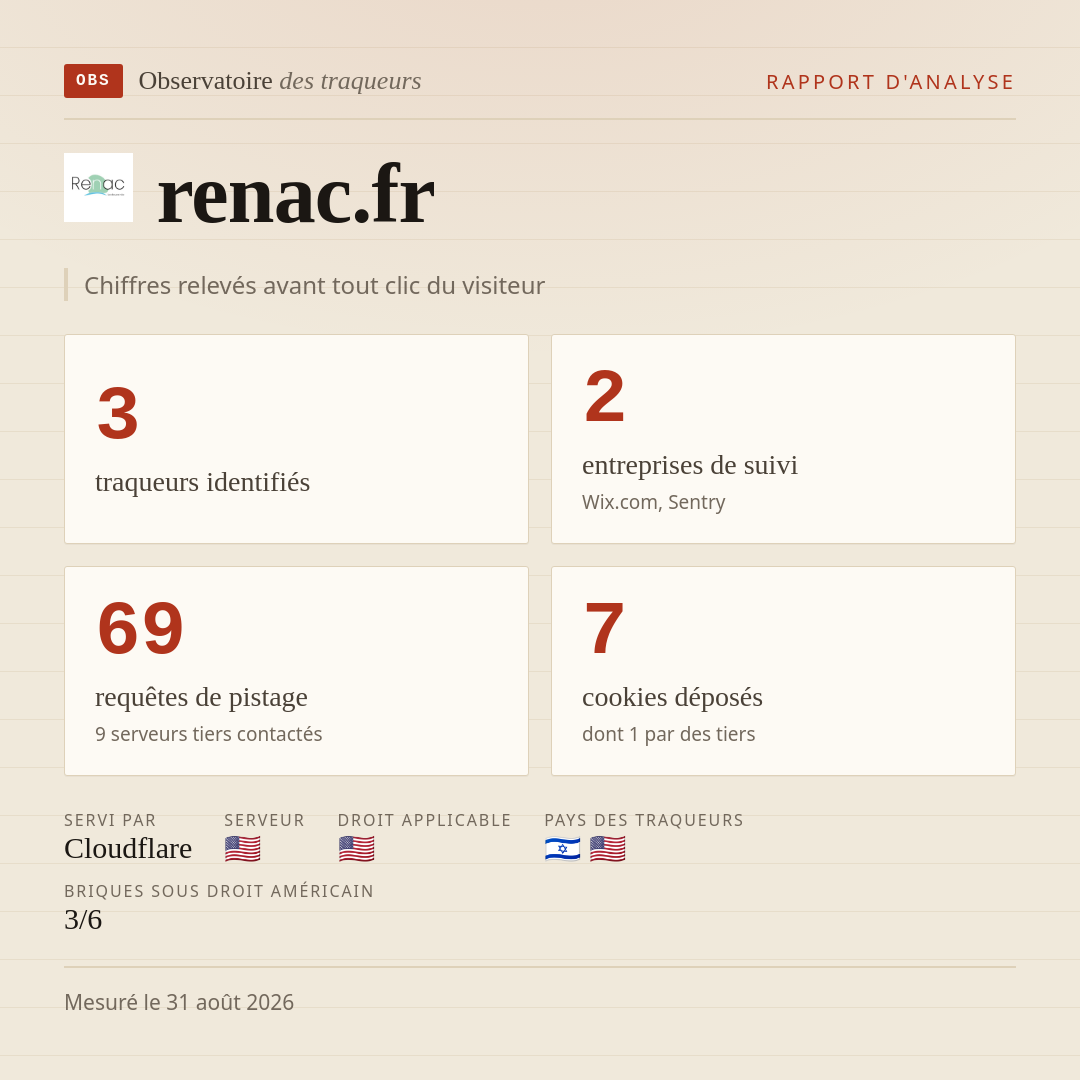1080x1080 pixels.
Task: Click the number 3 traqueurs count
Action: [118, 413]
